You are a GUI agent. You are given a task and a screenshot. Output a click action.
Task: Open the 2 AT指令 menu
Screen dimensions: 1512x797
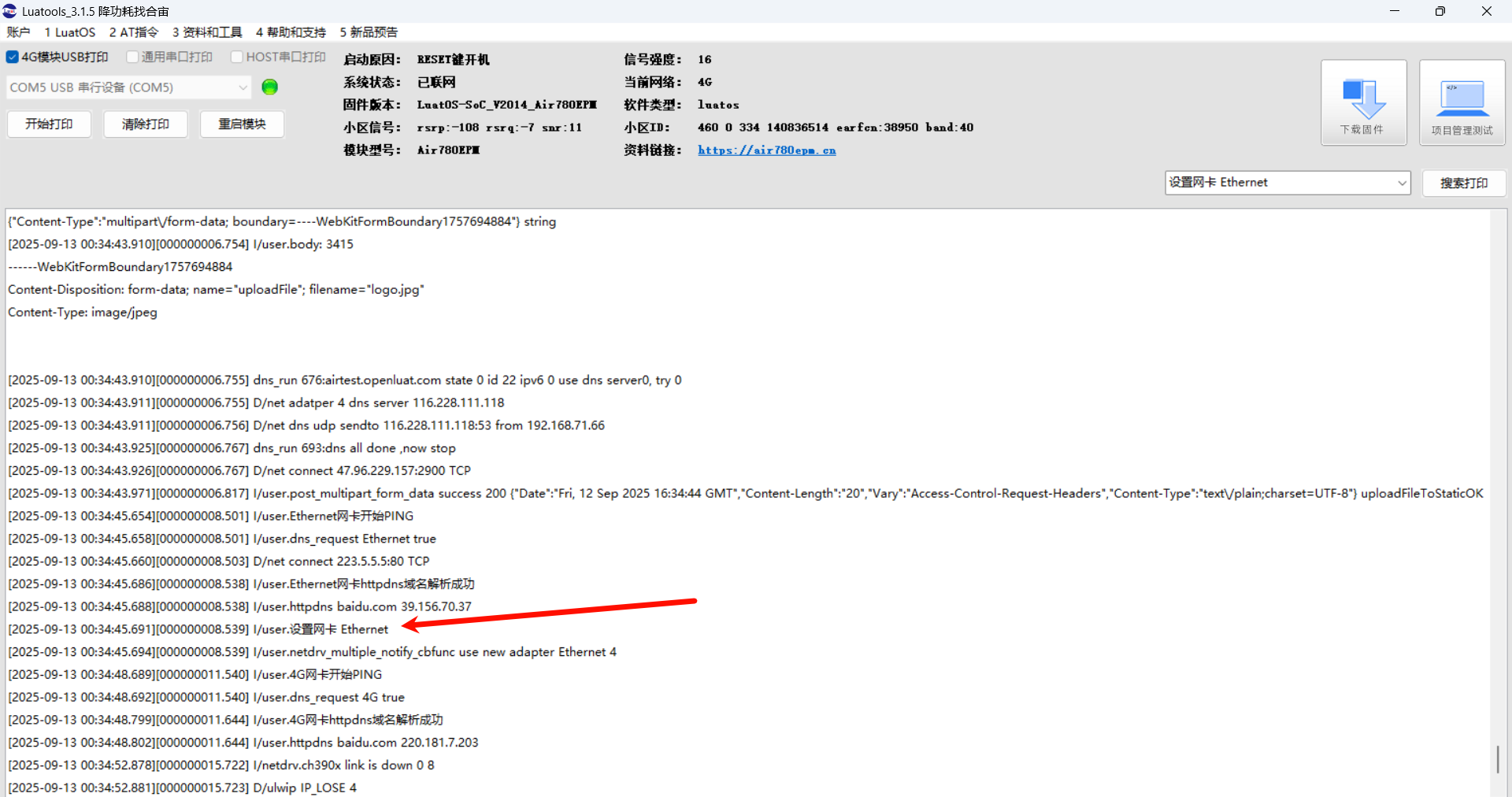pos(134,32)
